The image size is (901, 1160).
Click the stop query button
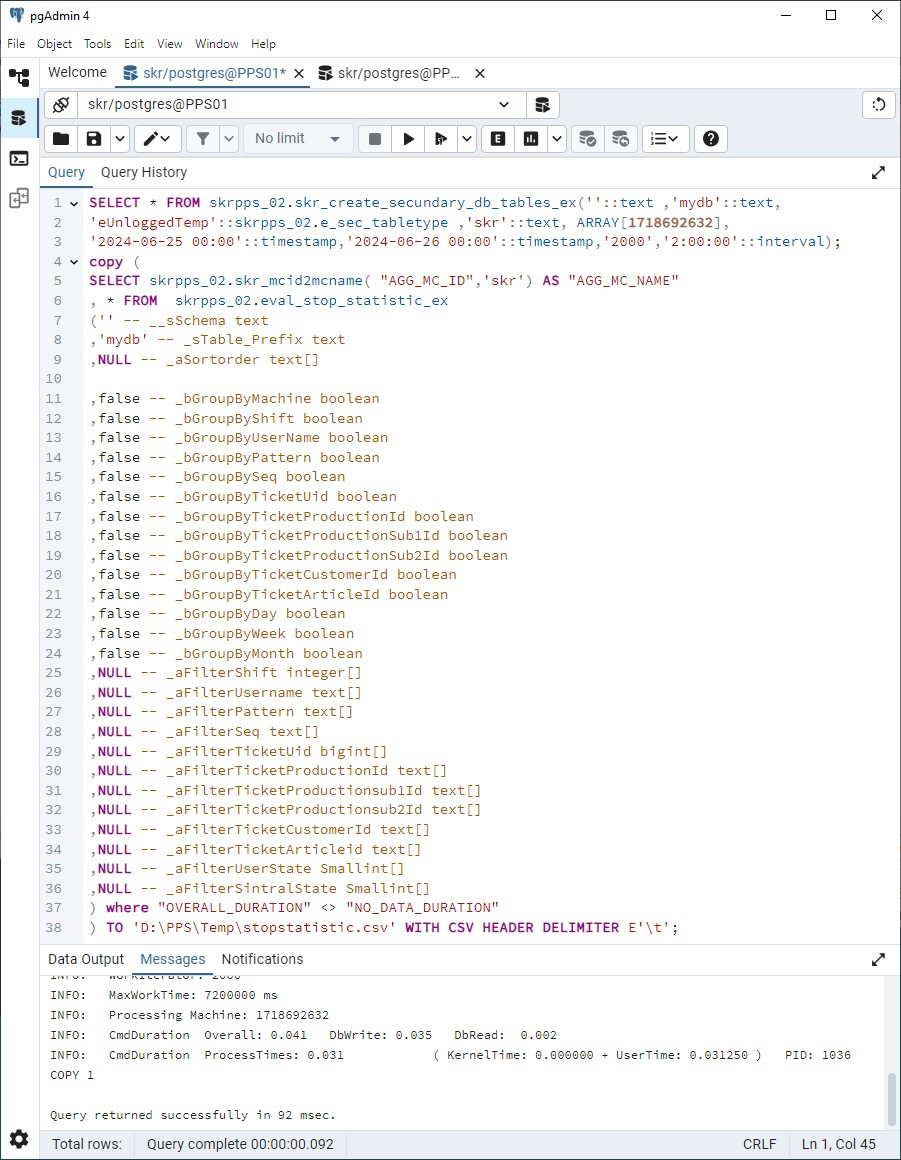point(375,138)
